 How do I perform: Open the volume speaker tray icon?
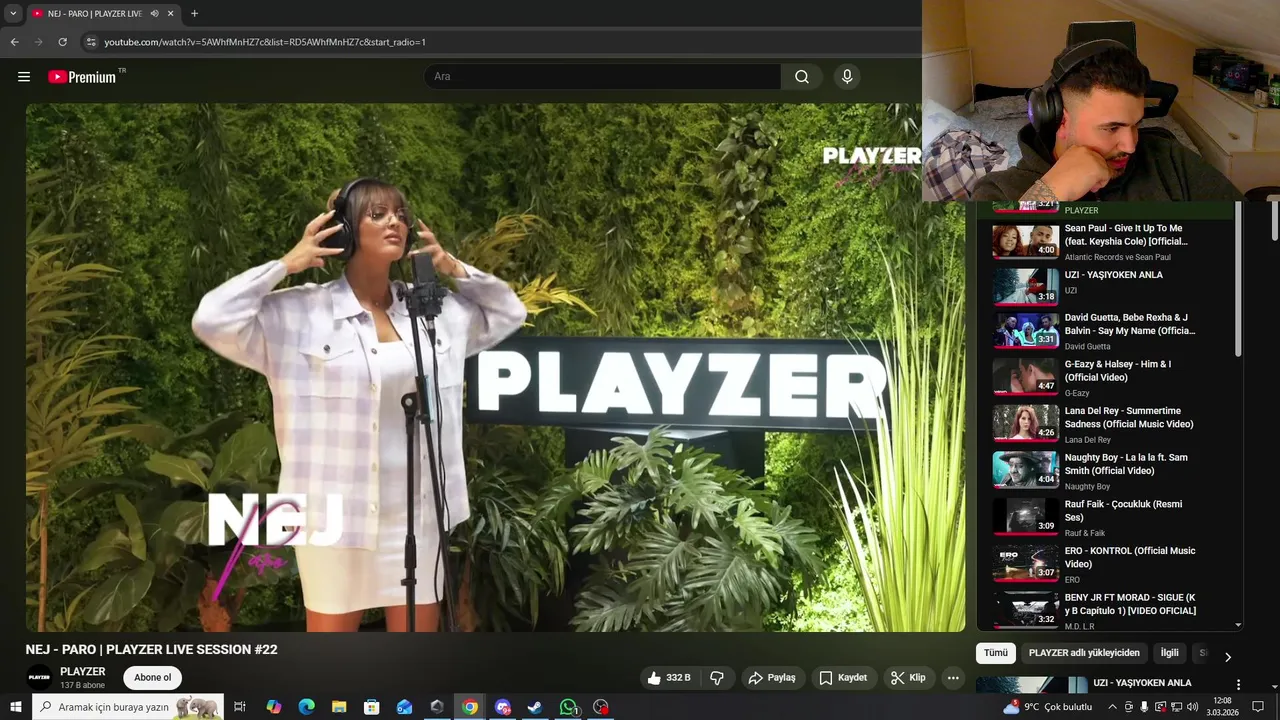click(x=1193, y=707)
